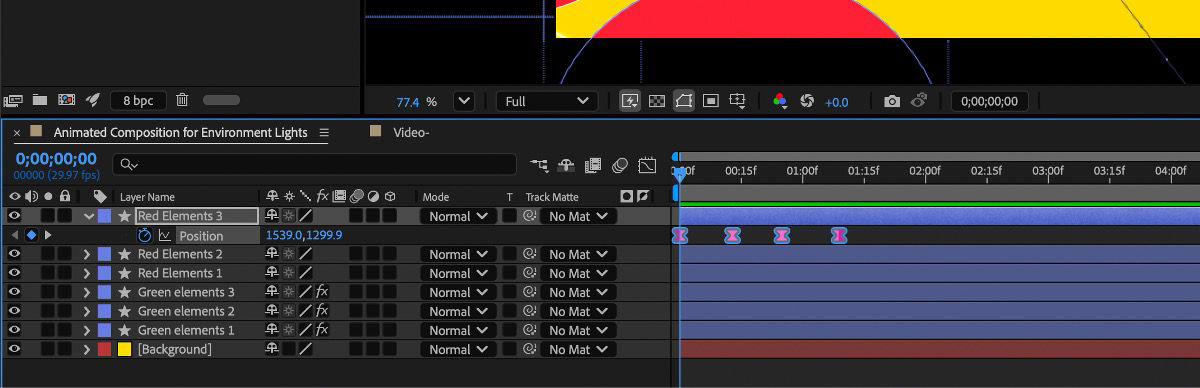Hide the Green elements 1 layer
The width and height of the screenshot is (1200, 388).
(14, 330)
